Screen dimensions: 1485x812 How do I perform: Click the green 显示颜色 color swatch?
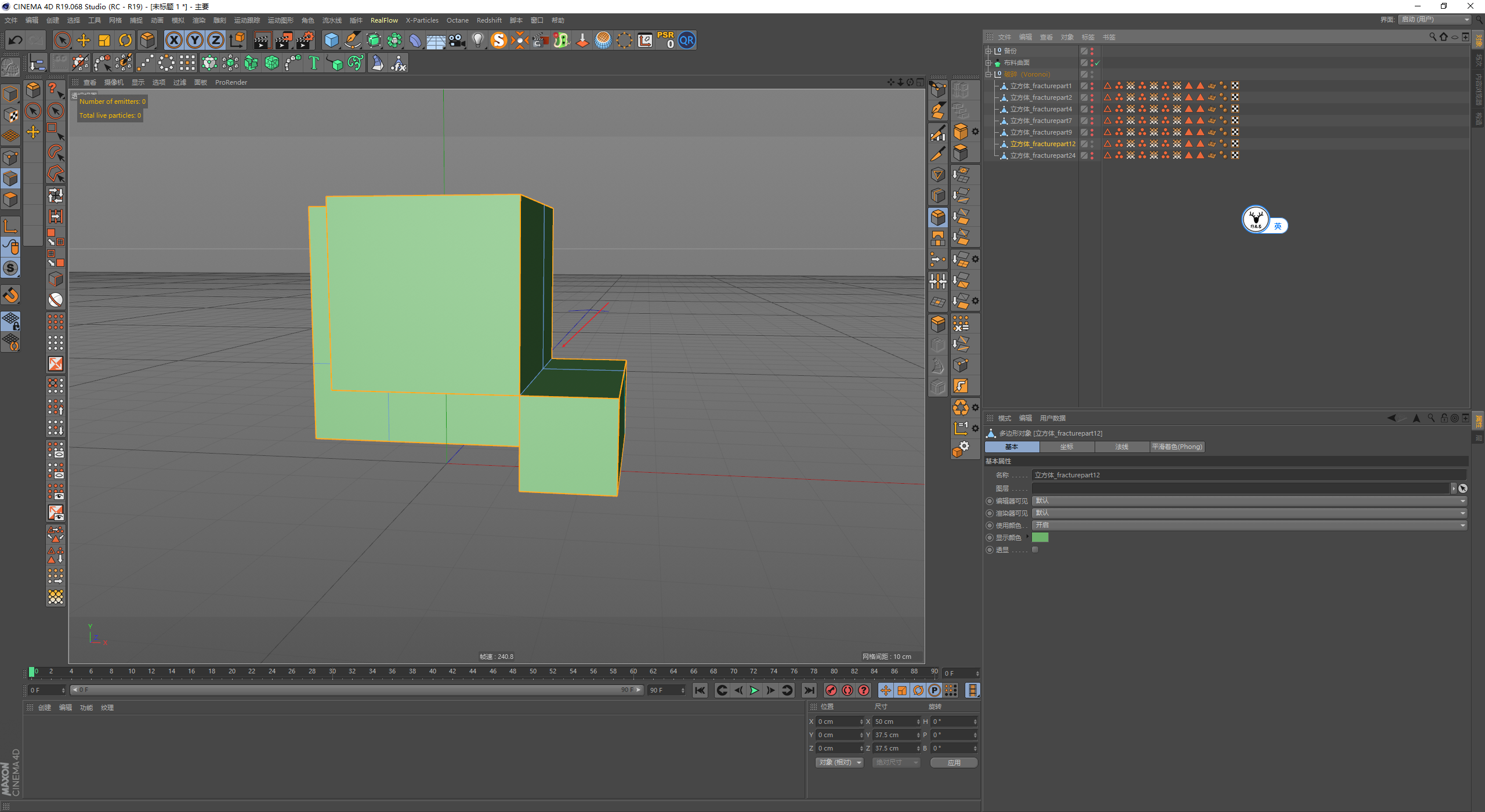point(1040,538)
